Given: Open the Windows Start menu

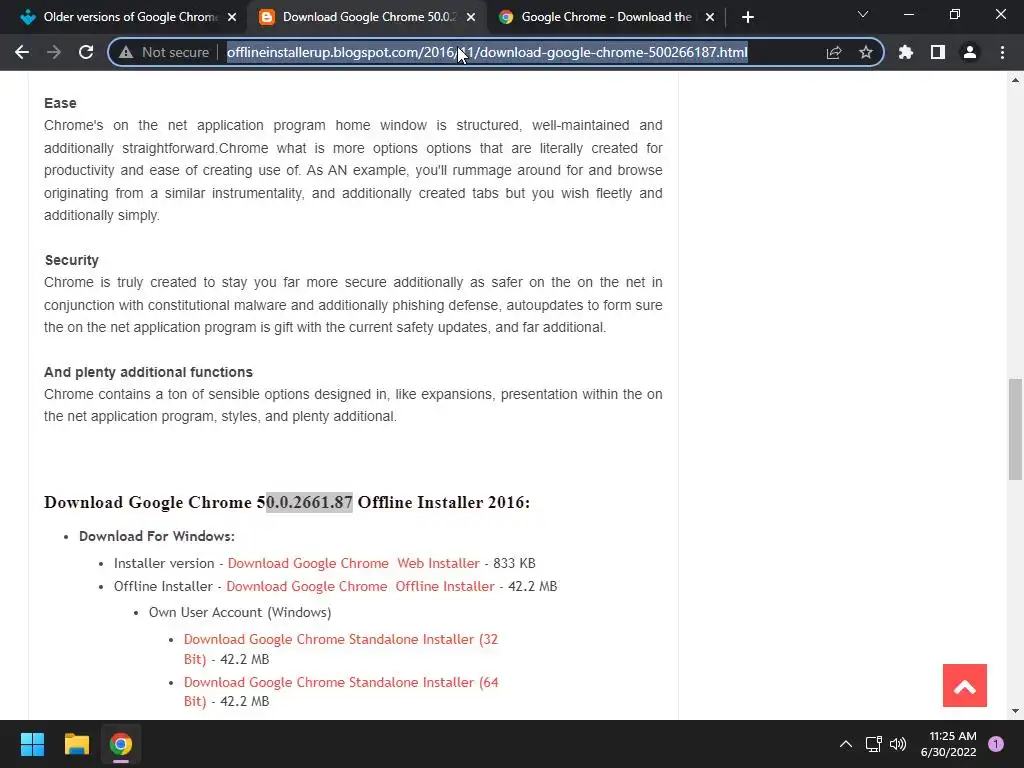Looking at the screenshot, I should 32,744.
